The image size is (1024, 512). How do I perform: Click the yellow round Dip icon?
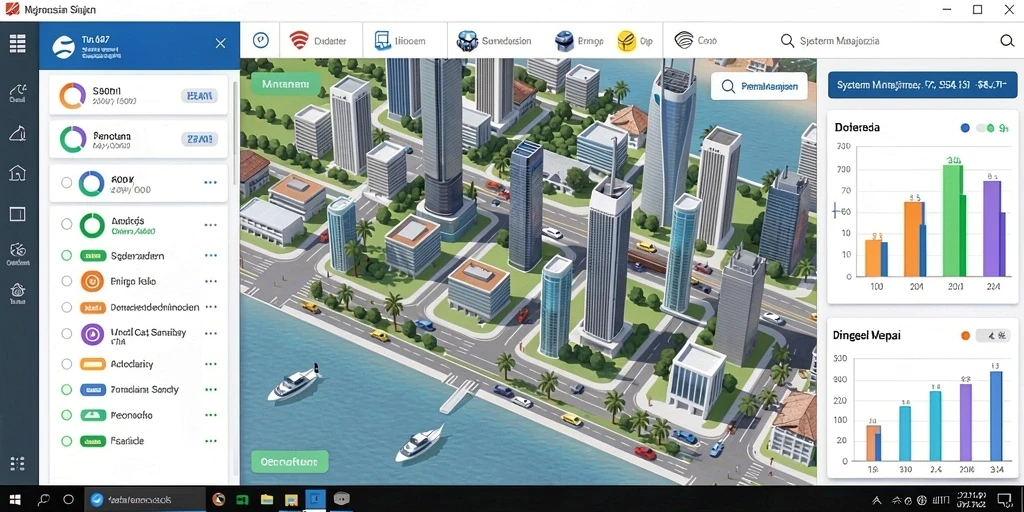(x=626, y=40)
